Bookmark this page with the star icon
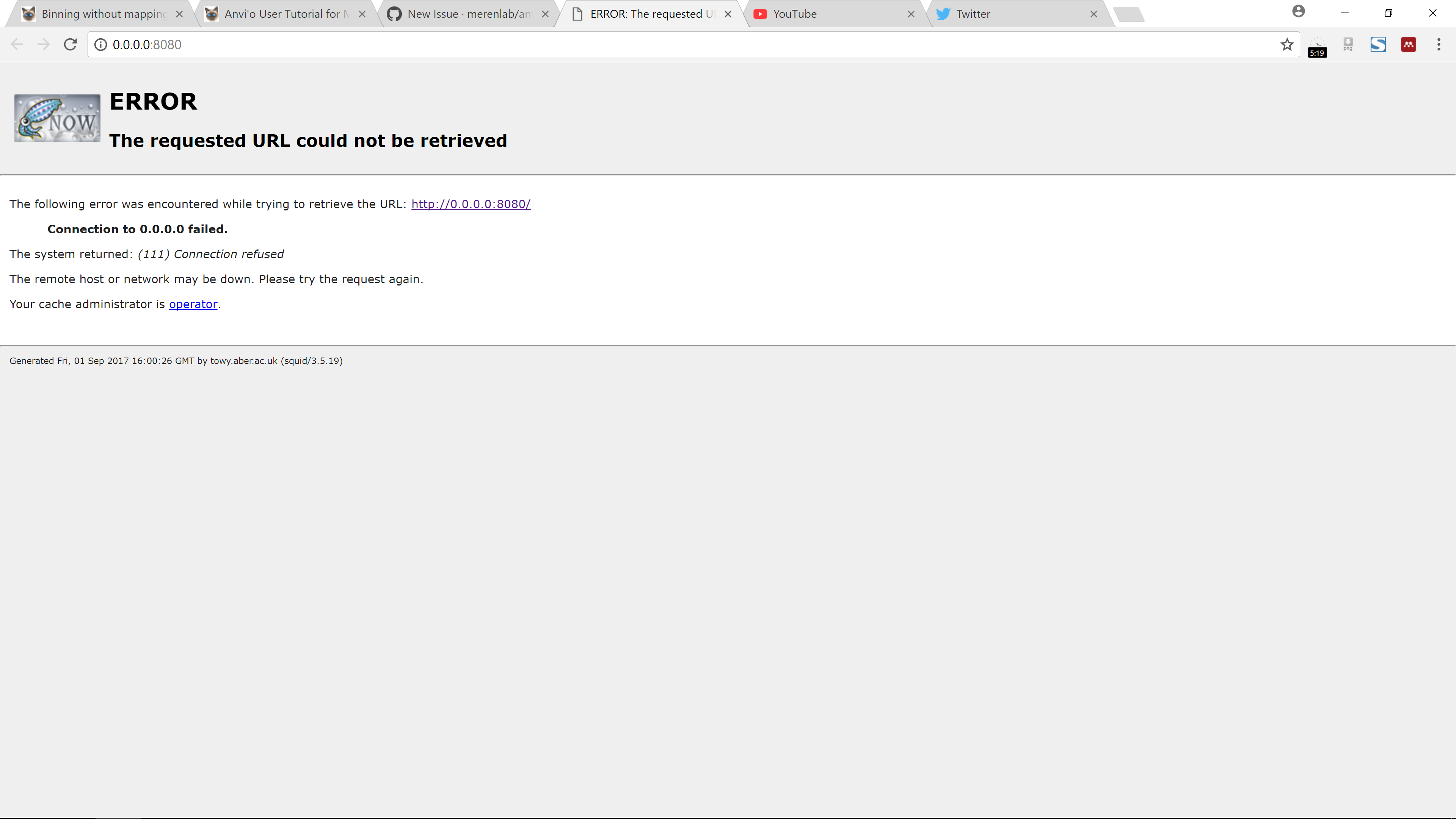The image size is (1456, 819). click(1287, 45)
